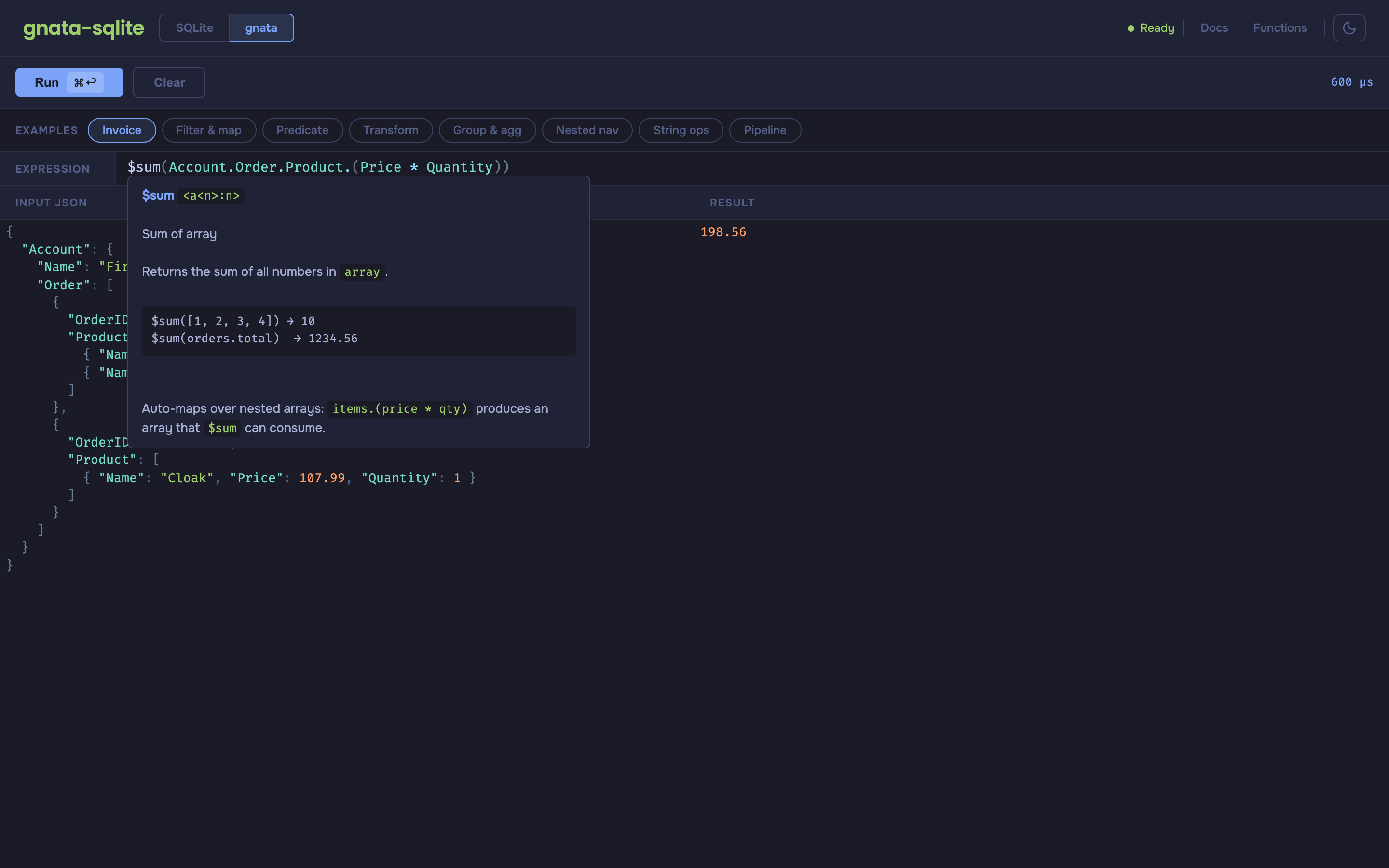Click the "items.(price * qty)" code snippet
This screenshot has width=1389, height=868.
pos(400,409)
